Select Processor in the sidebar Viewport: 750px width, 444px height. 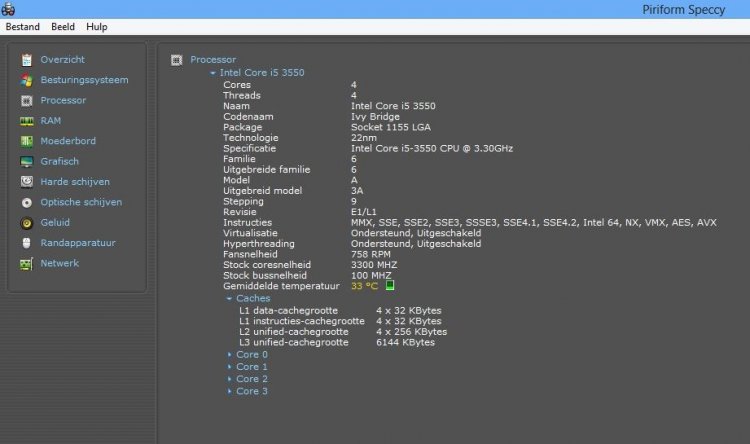(x=63, y=100)
